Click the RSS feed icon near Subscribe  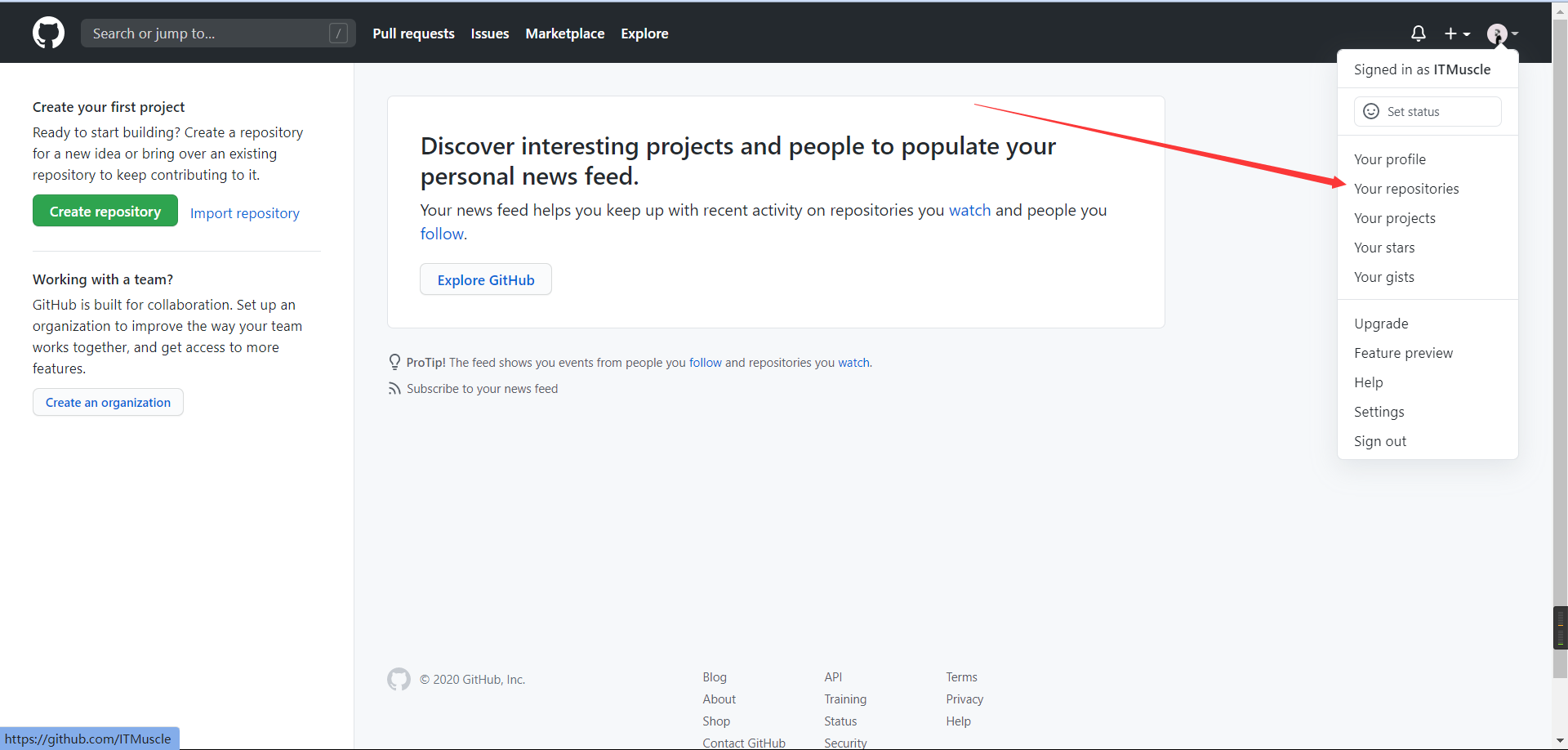point(394,389)
